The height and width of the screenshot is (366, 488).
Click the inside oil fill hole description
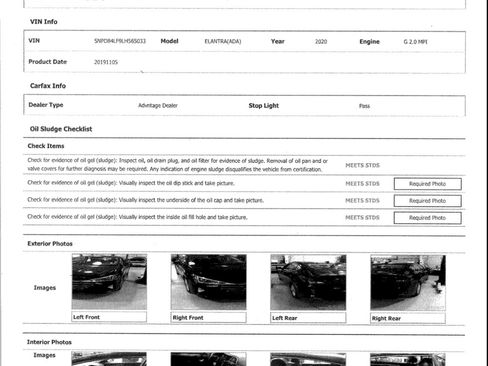(x=137, y=217)
